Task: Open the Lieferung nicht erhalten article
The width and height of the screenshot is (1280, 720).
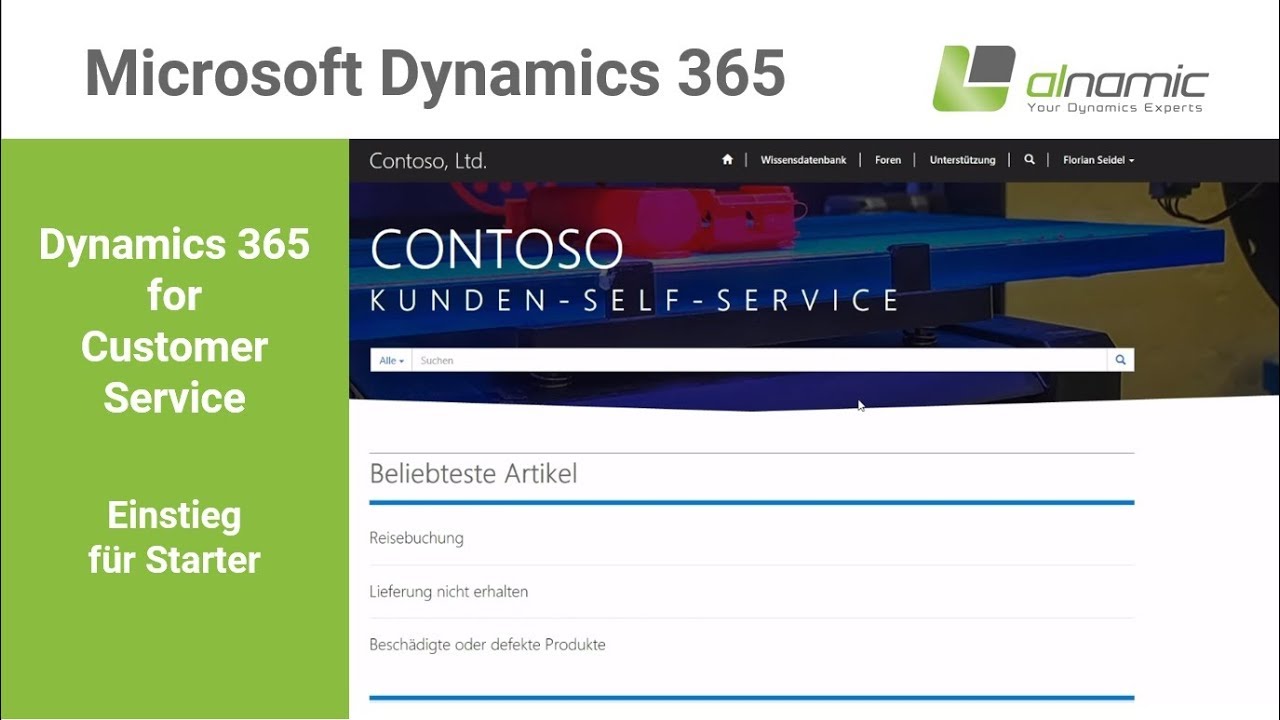Action: [x=448, y=591]
